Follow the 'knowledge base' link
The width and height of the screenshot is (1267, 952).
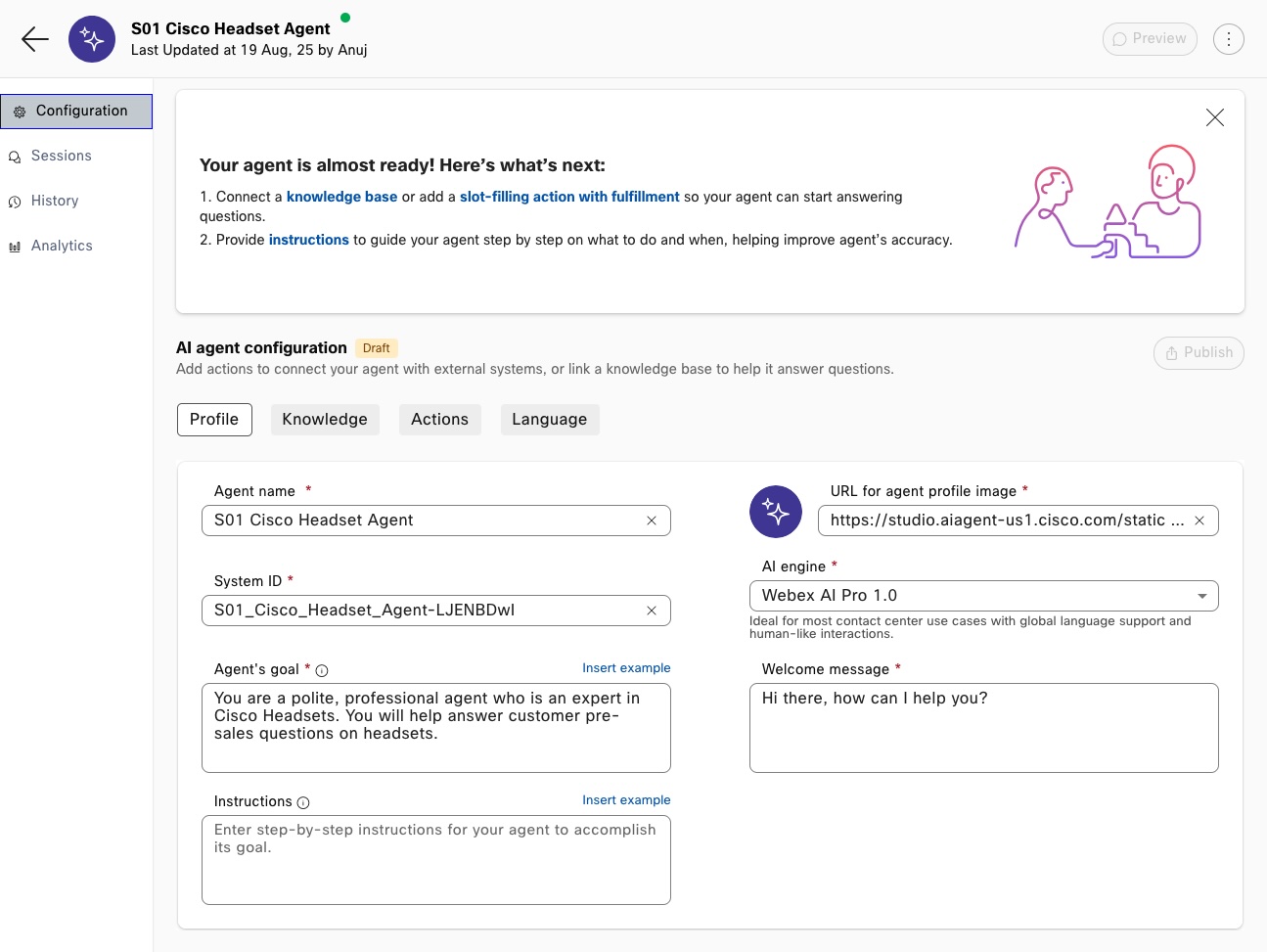(341, 197)
